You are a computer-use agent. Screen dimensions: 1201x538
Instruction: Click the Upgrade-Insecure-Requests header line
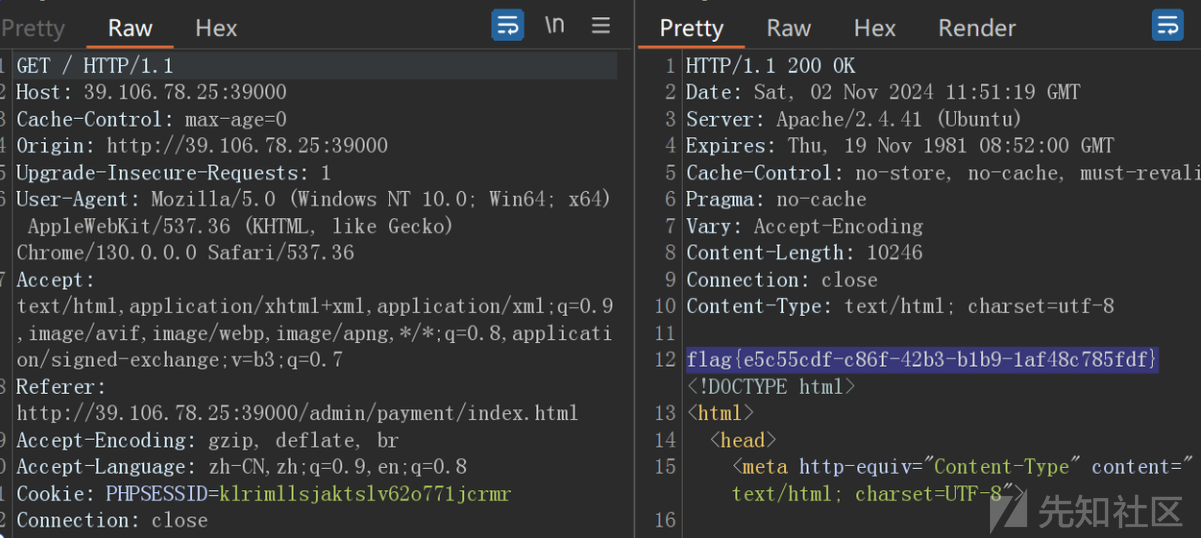coord(173,173)
